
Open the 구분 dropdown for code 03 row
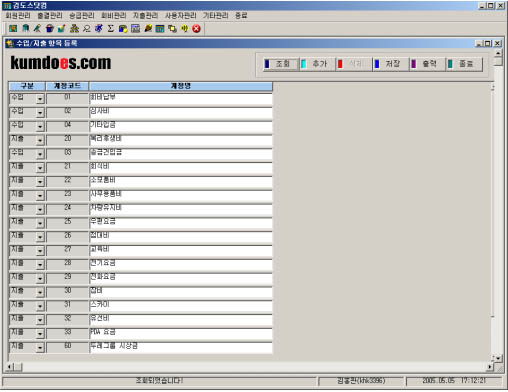pos(40,154)
